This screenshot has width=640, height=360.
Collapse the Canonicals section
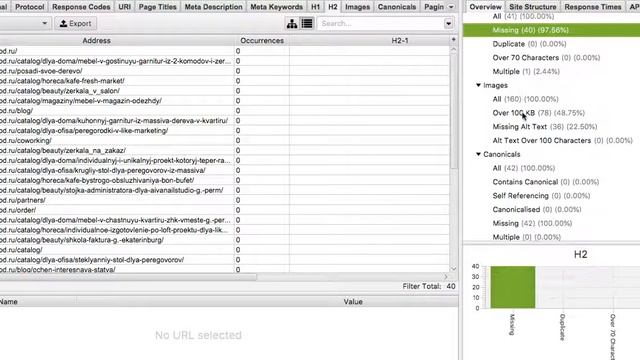click(478, 154)
